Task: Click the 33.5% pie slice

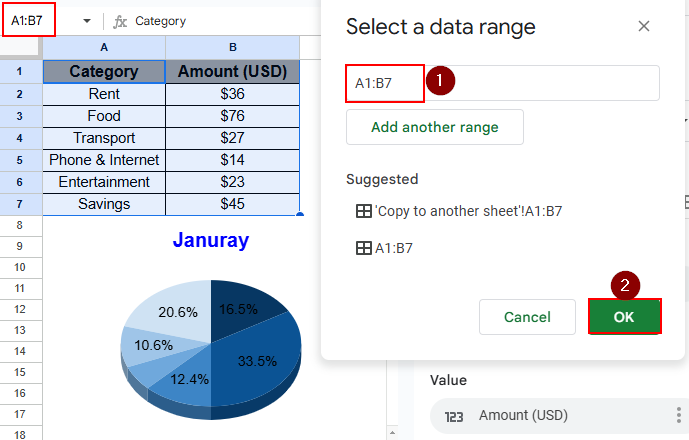Action: (x=257, y=360)
